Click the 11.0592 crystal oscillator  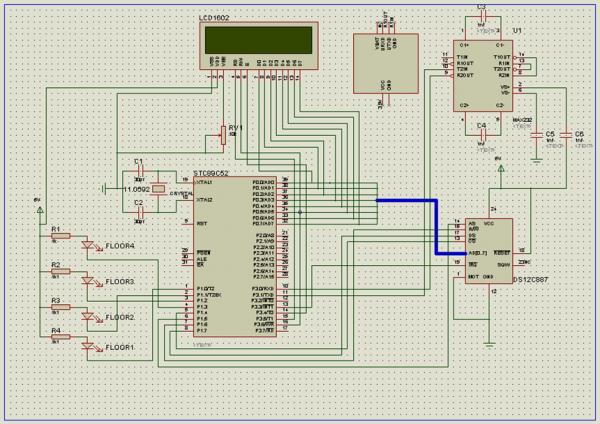point(158,188)
